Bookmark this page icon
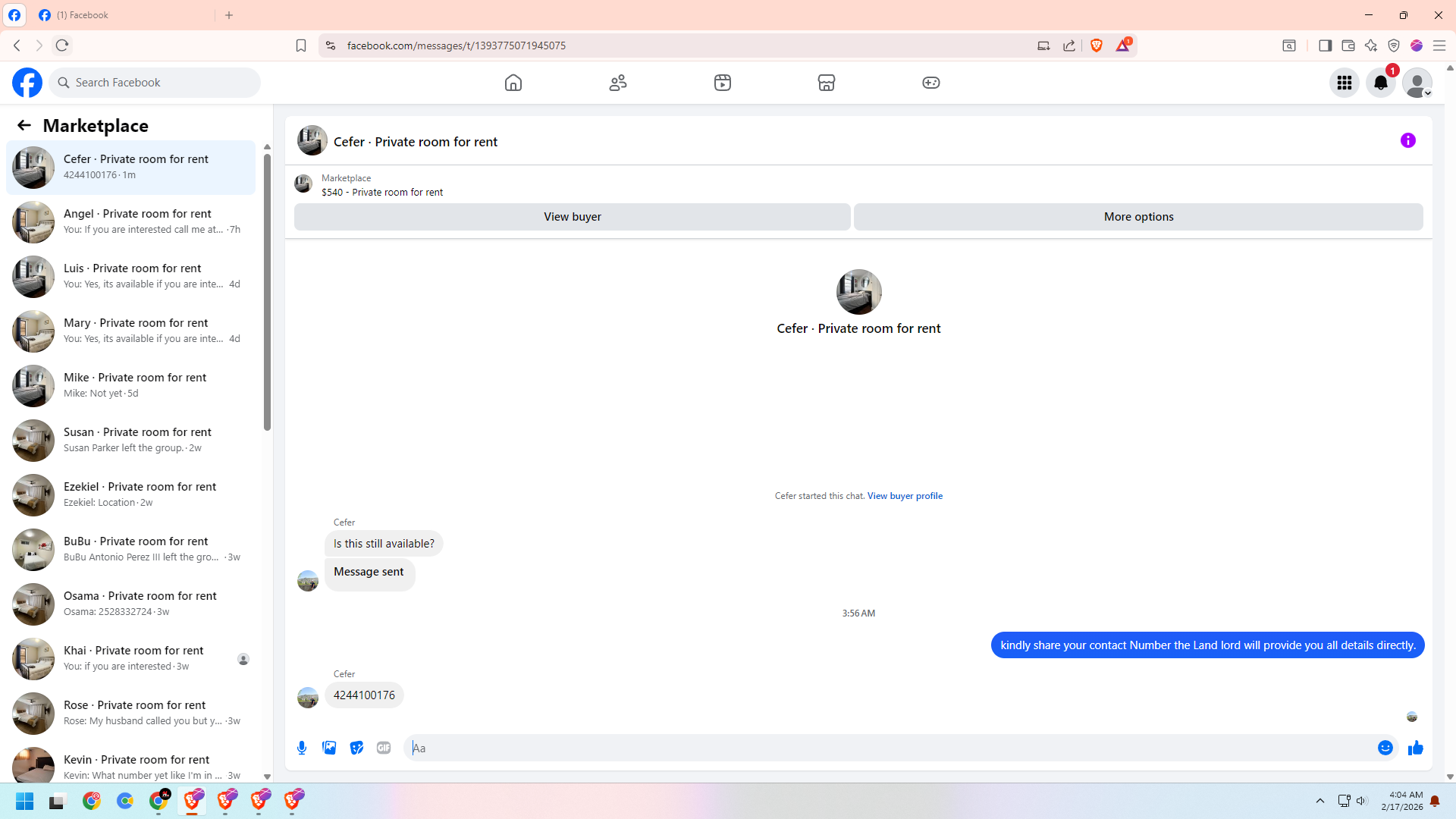1456x819 pixels. pos(301,45)
